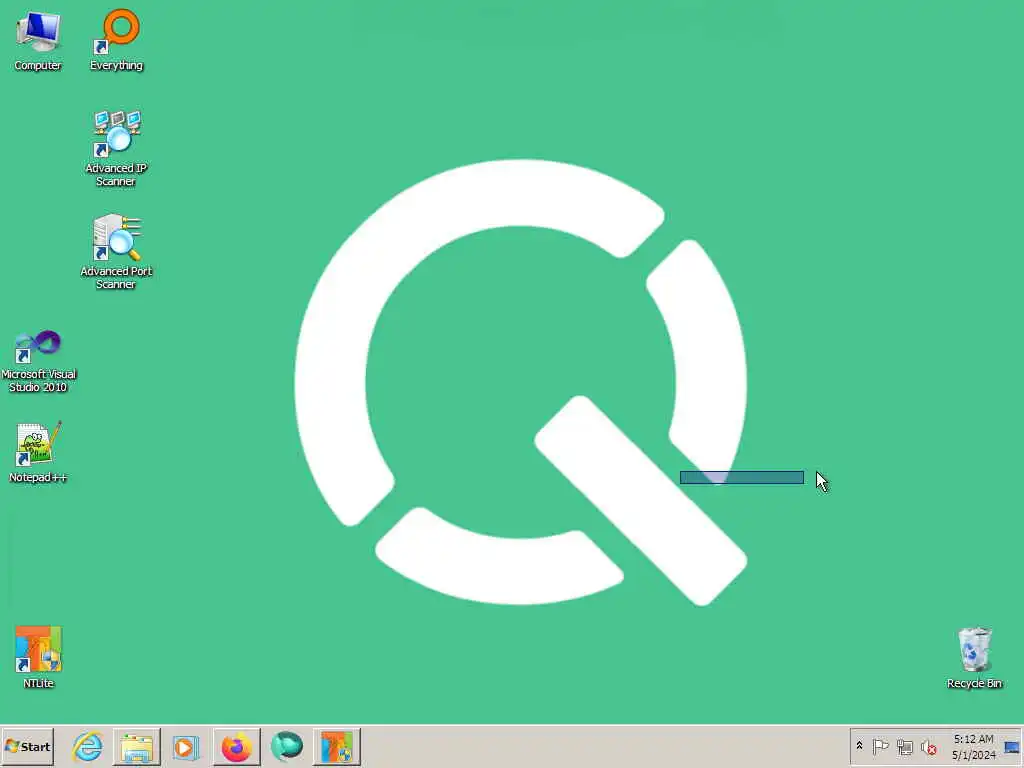This screenshot has height=768, width=1024.
Task: Open the clock showing 5:12 AM
Action: 974,746
